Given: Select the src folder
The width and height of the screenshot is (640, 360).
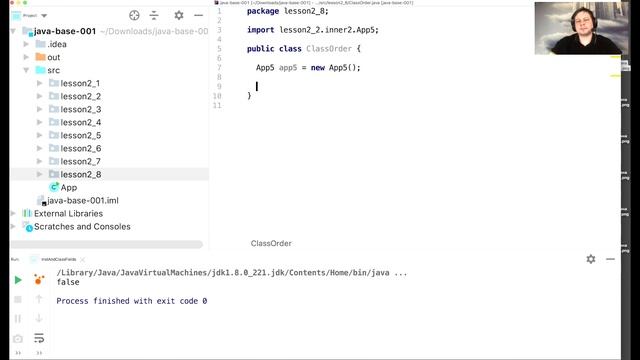Looking at the screenshot, I should click(x=53, y=70).
